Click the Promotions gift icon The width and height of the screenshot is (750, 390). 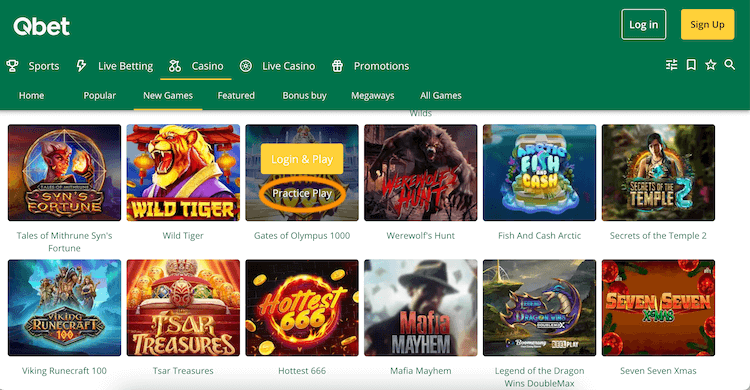[337, 66]
